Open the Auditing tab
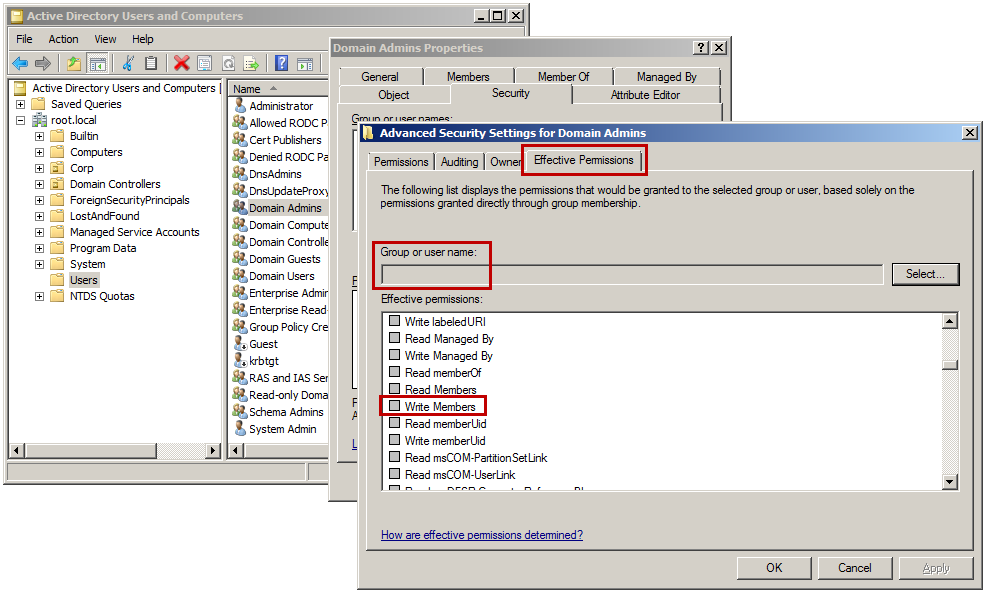Screen dimensions: 988x597 (459, 161)
